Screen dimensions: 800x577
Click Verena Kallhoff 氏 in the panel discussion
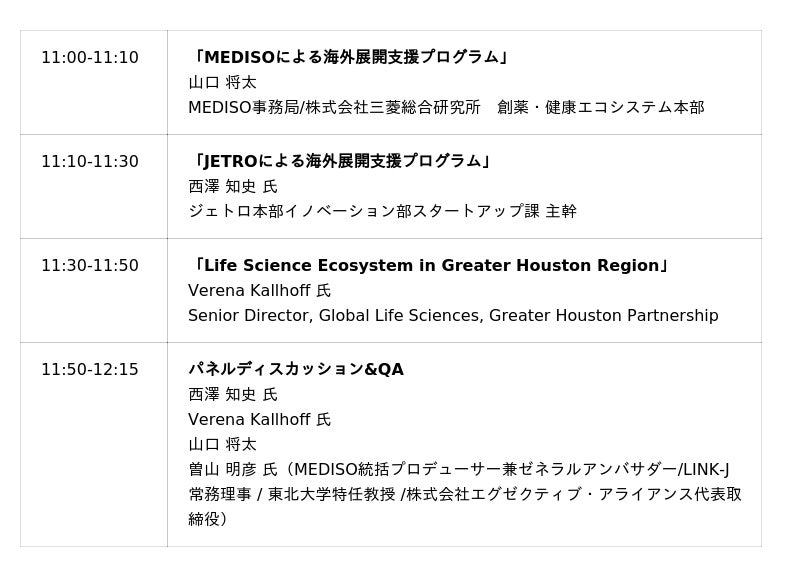pos(259,420)
